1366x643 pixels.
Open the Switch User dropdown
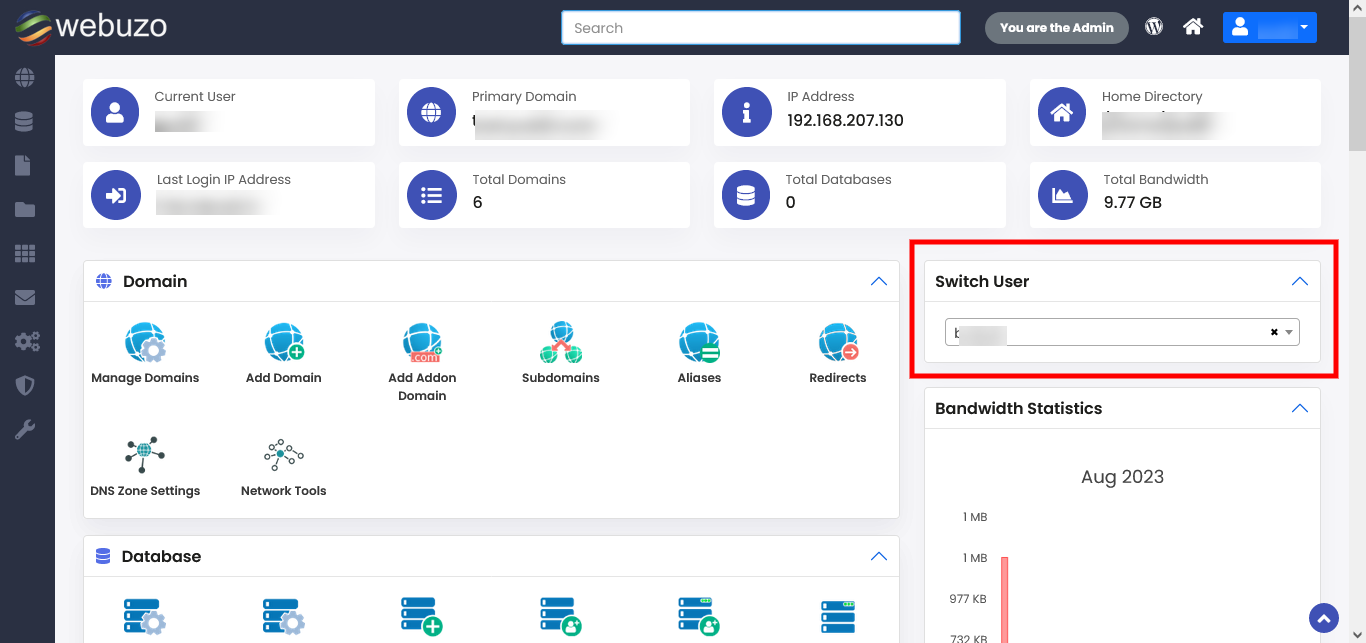[x=1121, y=332]
